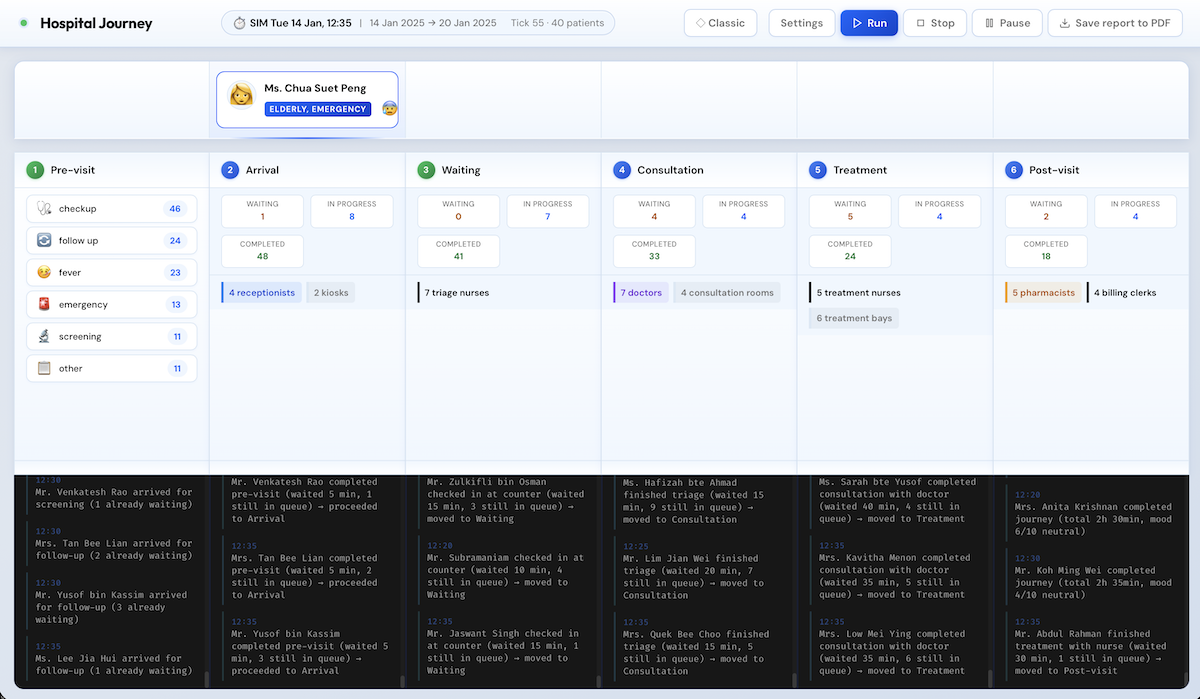Click the Mr. Venkatesh Rao completed pre-visit log entry

pos(305,500)
